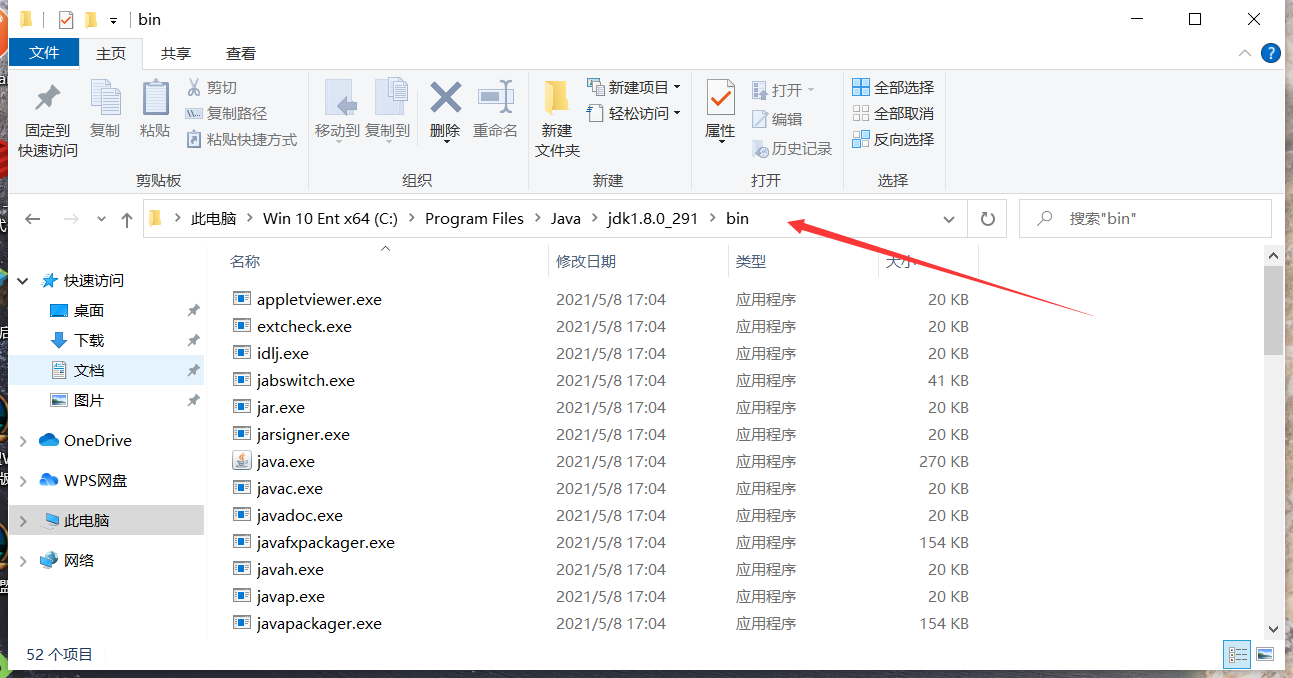
Task: Click Copy path (复制路径)
Action: pyautogui.click(x=227, y=114)
